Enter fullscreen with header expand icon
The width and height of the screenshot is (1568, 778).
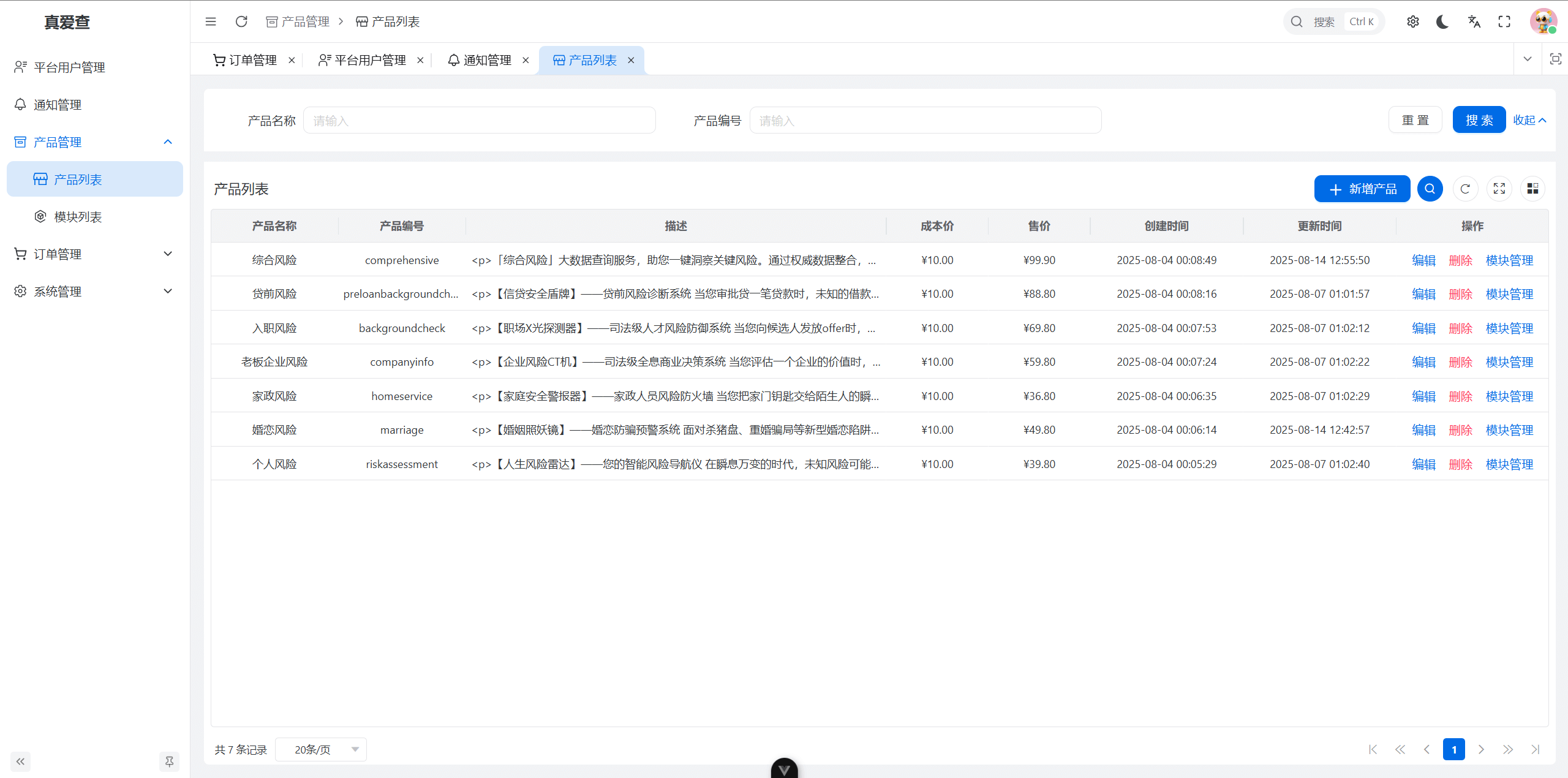1504,21
